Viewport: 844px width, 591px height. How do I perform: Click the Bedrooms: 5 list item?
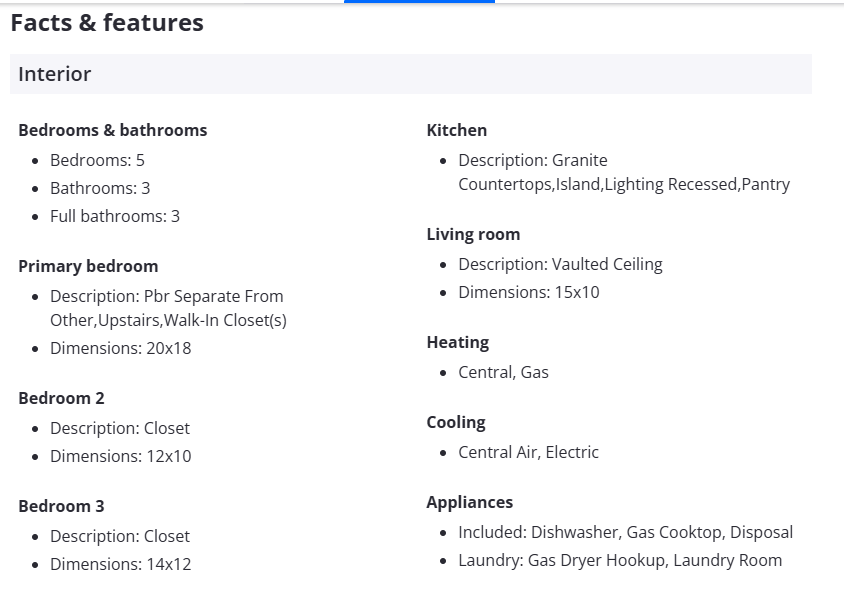pyautogui.click(x=97, y=160)
